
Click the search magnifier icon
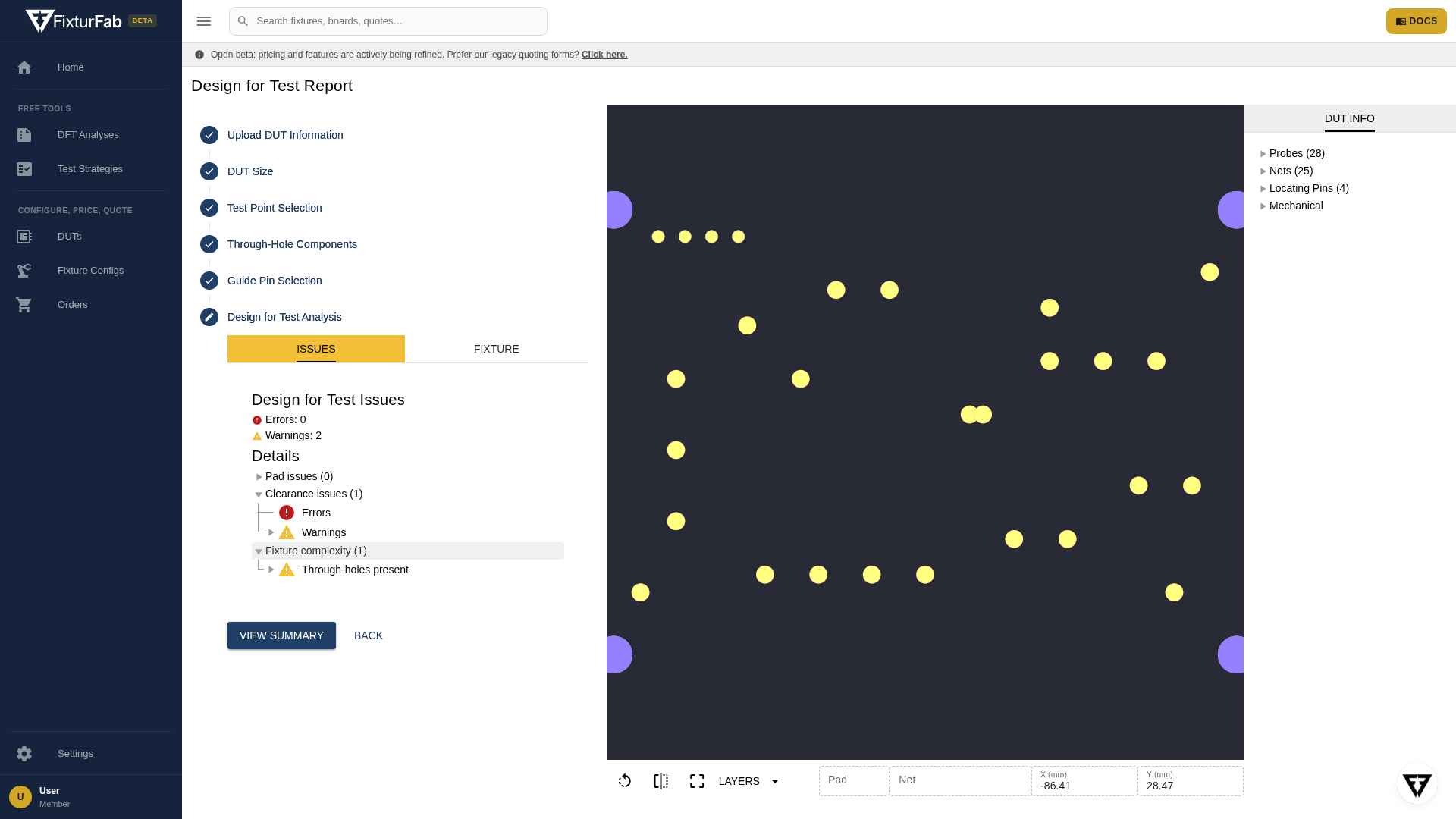tap(243, 21)
